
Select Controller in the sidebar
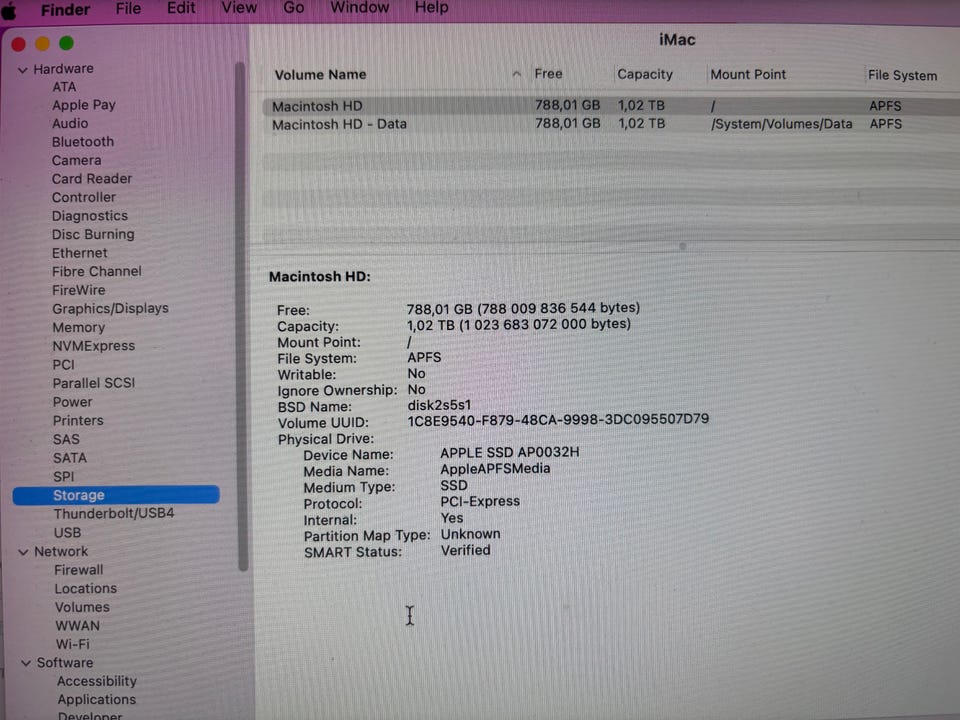click(84, 197)
